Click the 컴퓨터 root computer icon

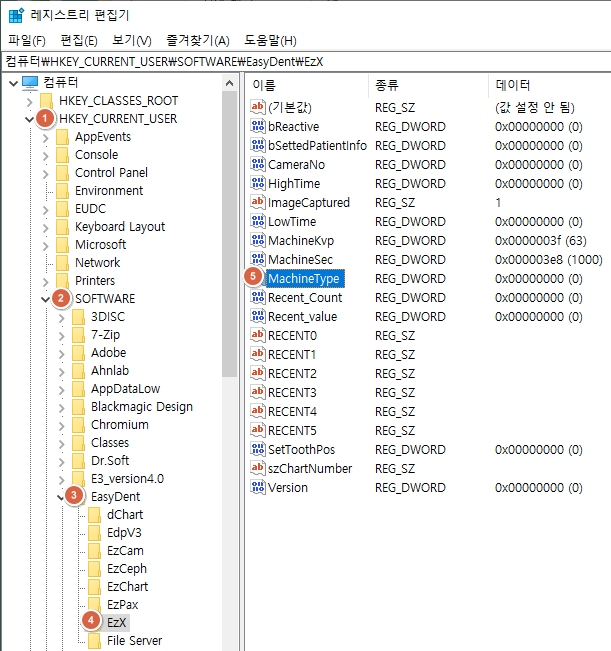point(30,83)
